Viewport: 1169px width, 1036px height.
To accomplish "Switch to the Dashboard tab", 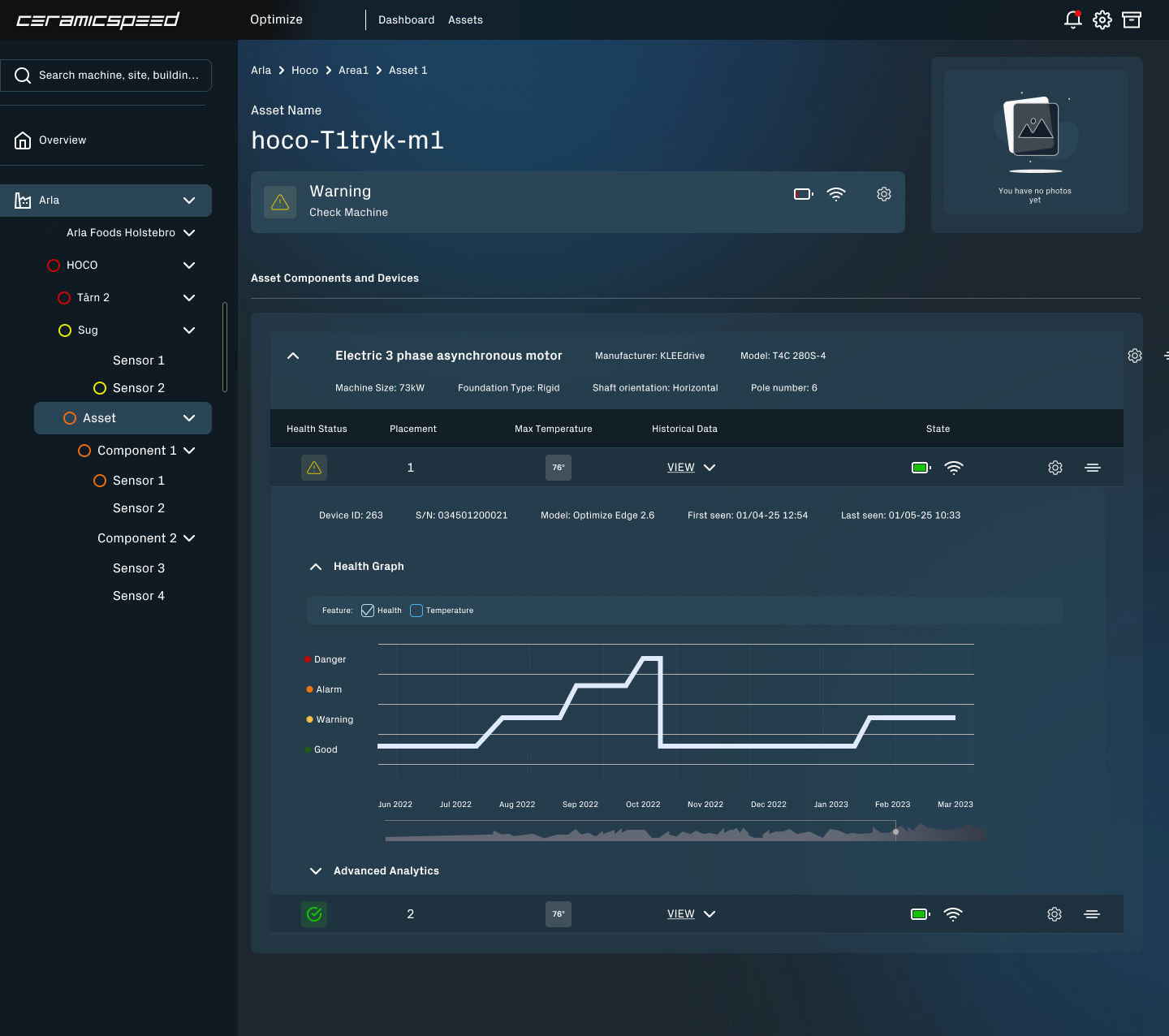I will (406, 20).
